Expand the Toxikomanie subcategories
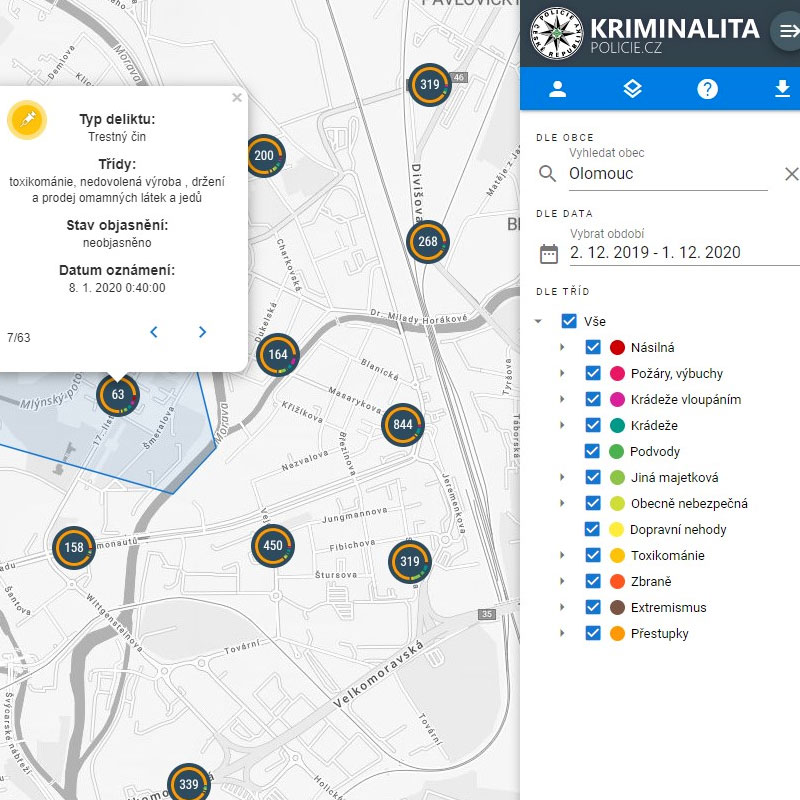The height and width of the screenshot is (800, 800). (x=562, y=555)
